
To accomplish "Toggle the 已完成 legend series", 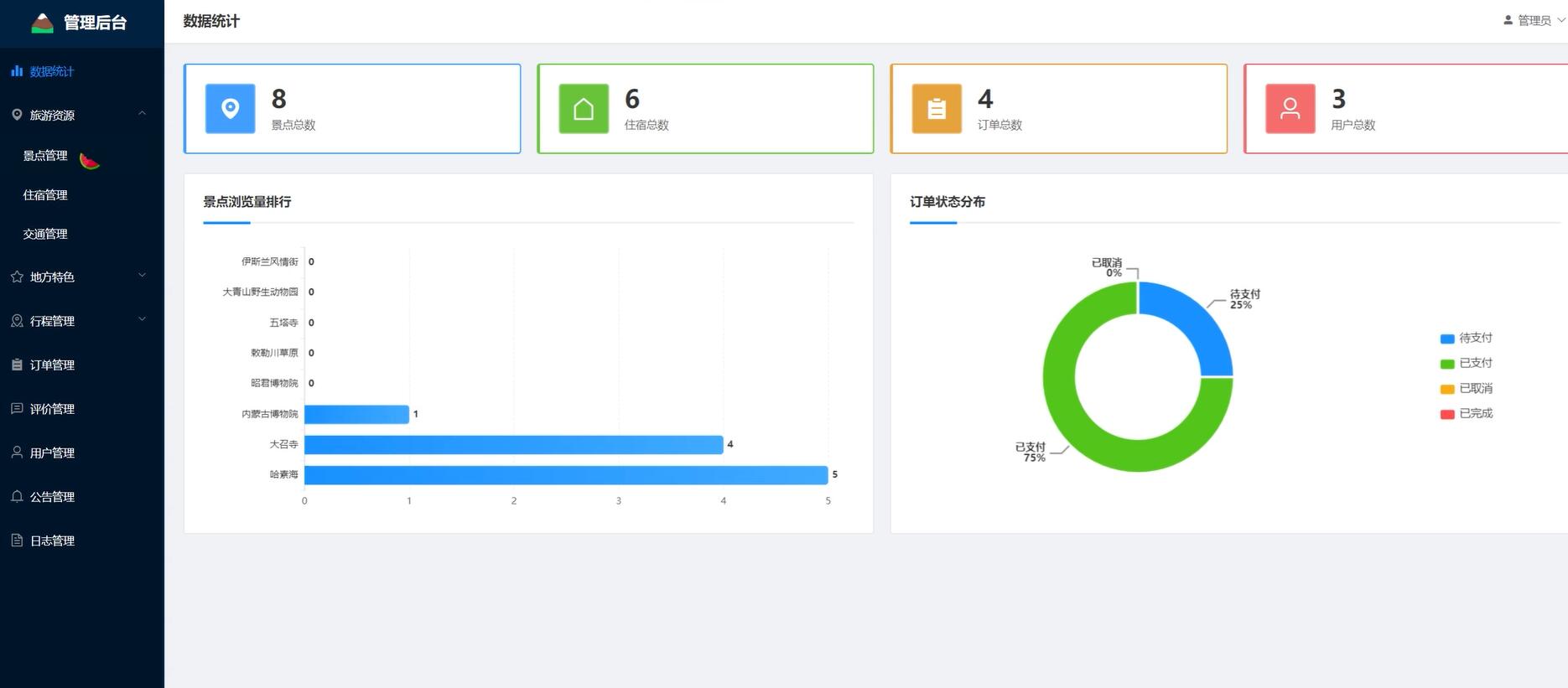I will pyautogui.click(x=1466, y=414).
